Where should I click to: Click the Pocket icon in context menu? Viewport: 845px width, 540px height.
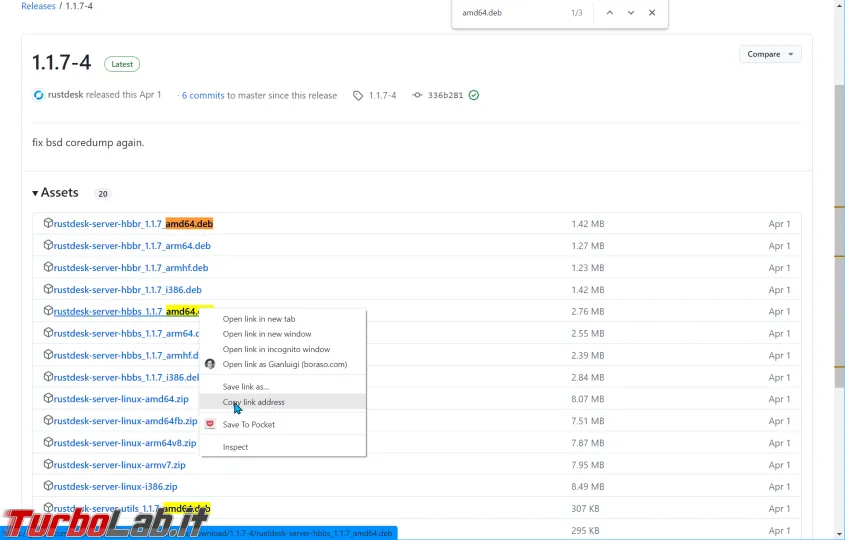(210, 425)
